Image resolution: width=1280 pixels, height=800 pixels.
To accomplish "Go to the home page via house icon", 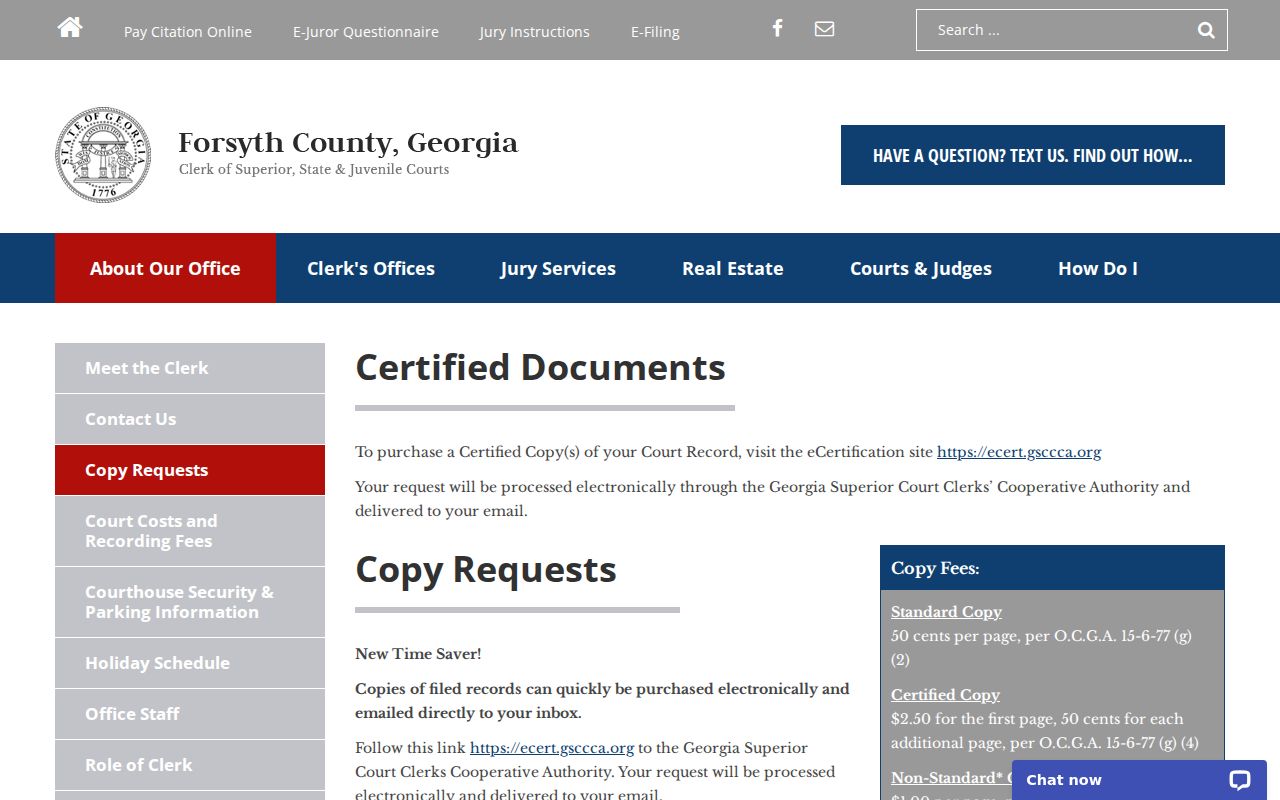I will pyautogui.click(x=70, y=28).
